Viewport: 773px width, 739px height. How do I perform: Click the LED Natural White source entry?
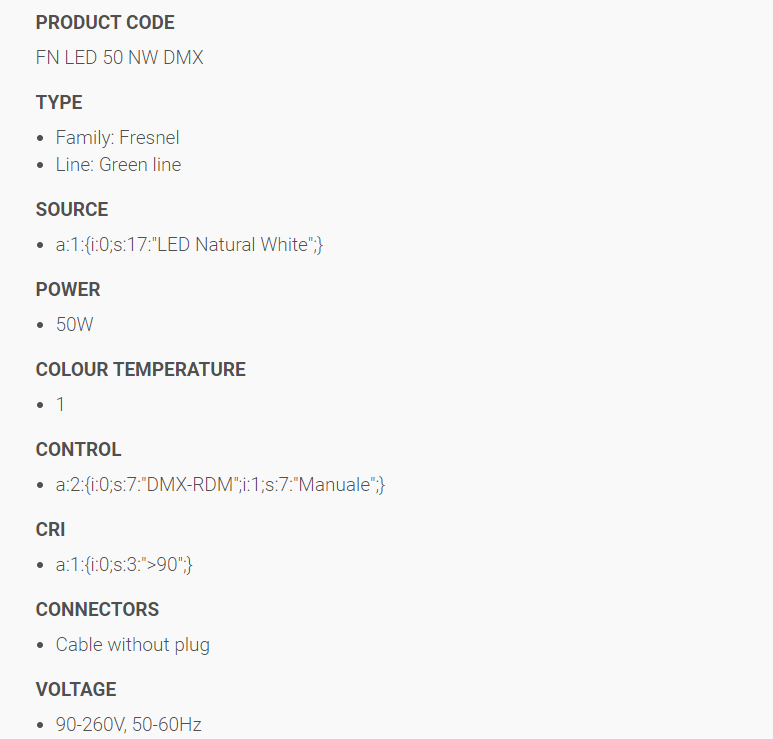coord(189,245)
